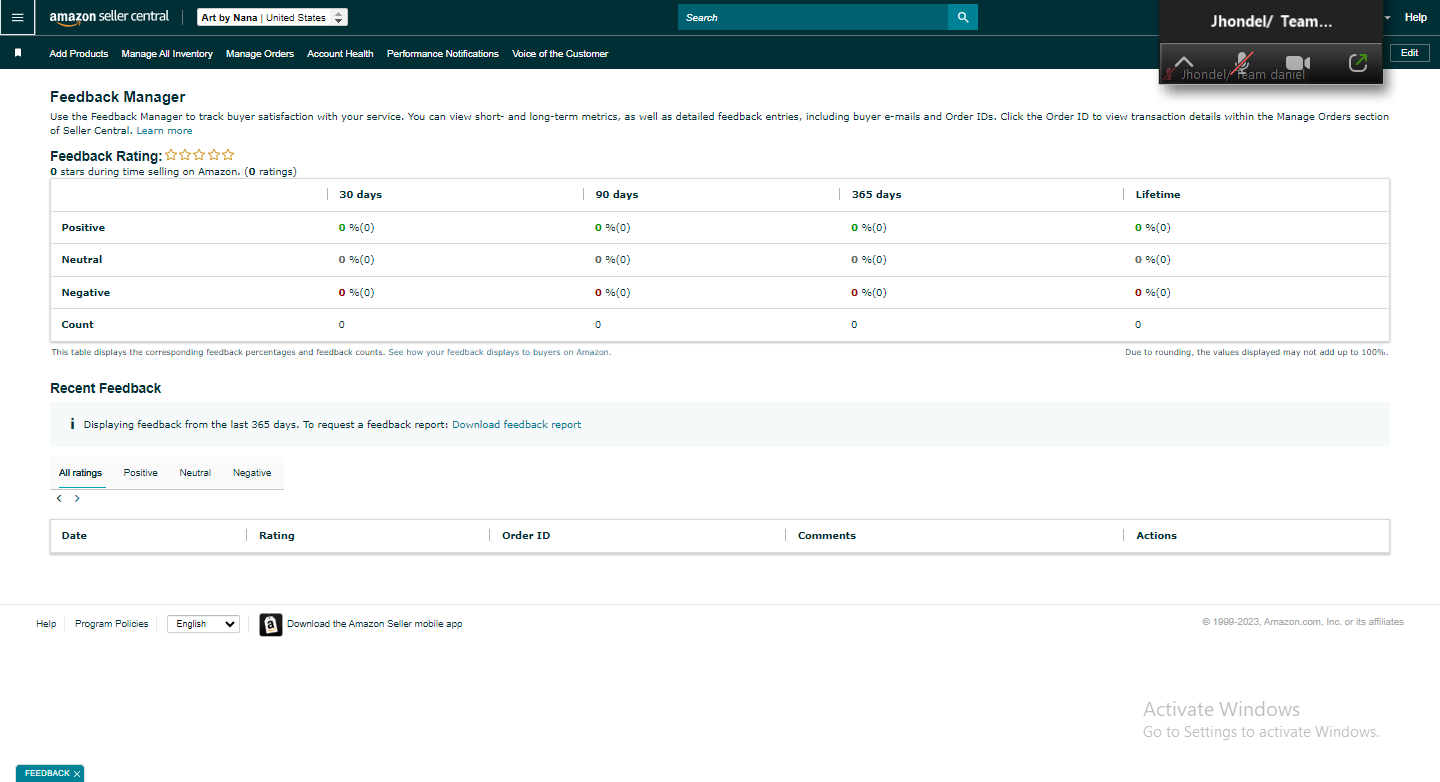Screen dimensions: 1440x782
Task: Click the Positive row label
Action: 83,228
